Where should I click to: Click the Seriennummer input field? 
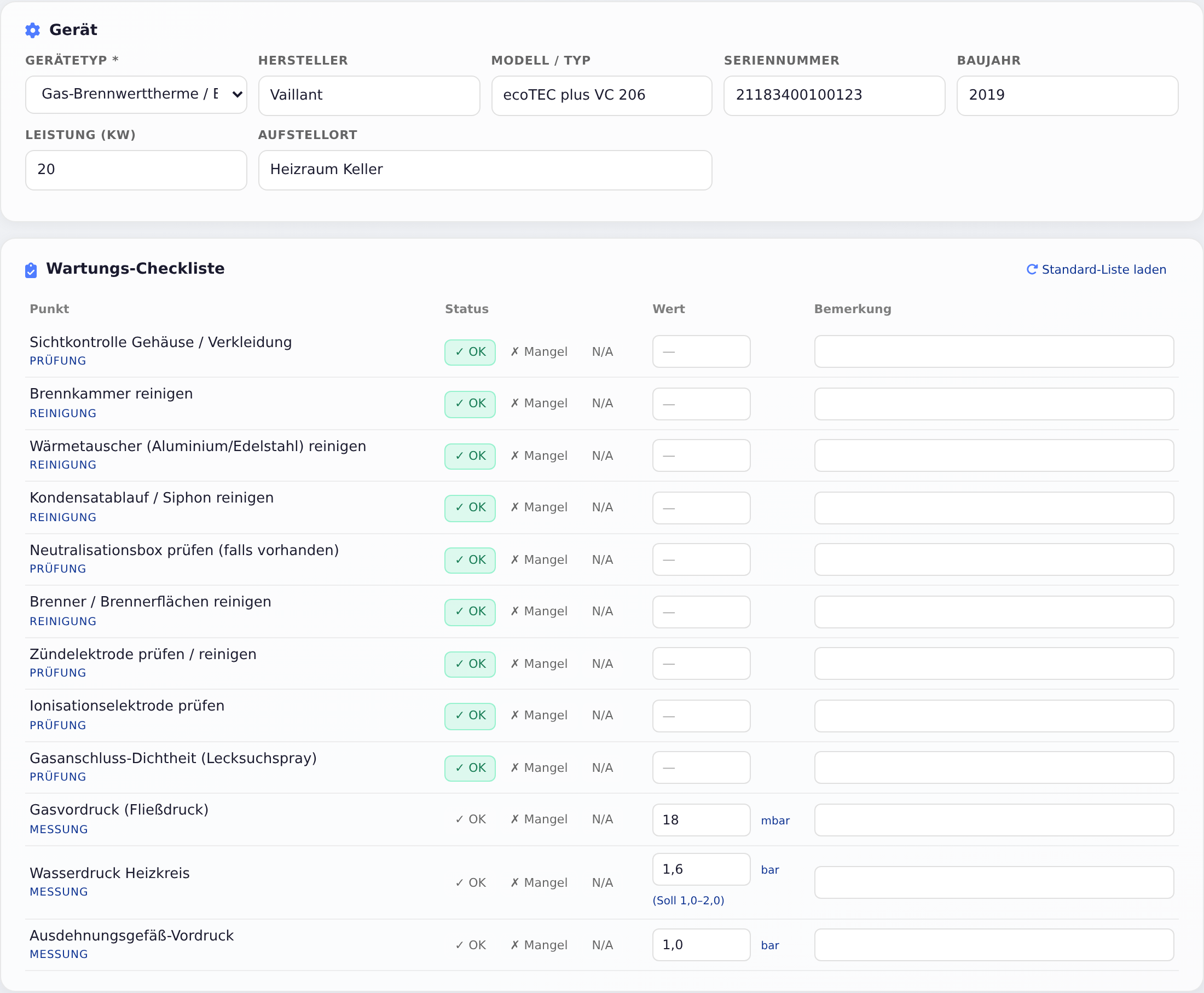pyautogui.click(x=834, y=96)
